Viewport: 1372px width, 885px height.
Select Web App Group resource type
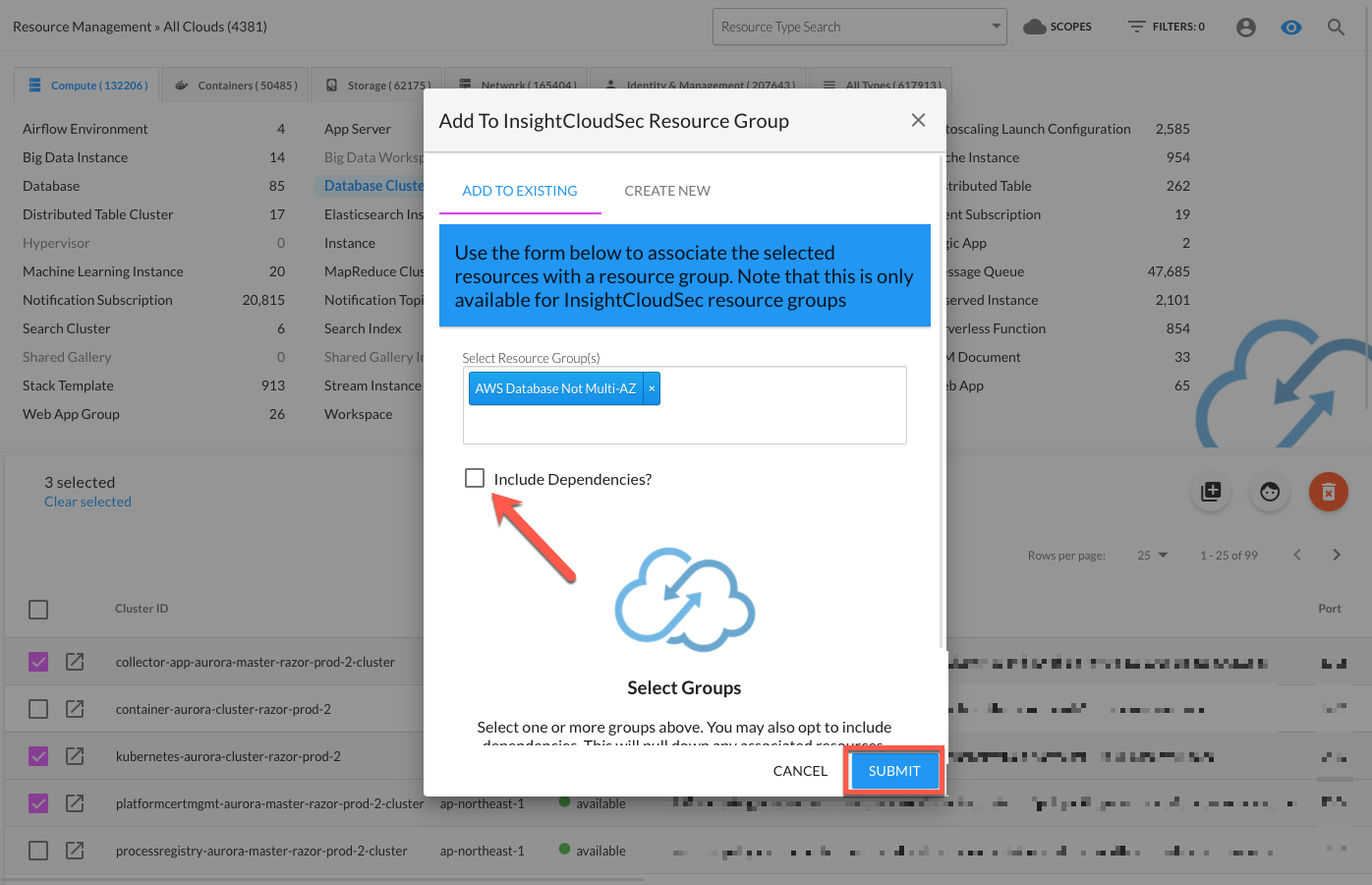click(71, 414)
